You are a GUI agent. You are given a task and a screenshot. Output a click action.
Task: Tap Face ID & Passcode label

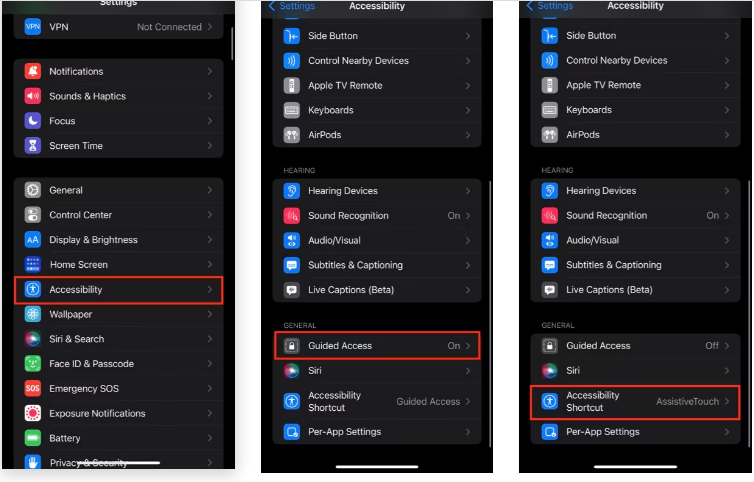point(91,364)
